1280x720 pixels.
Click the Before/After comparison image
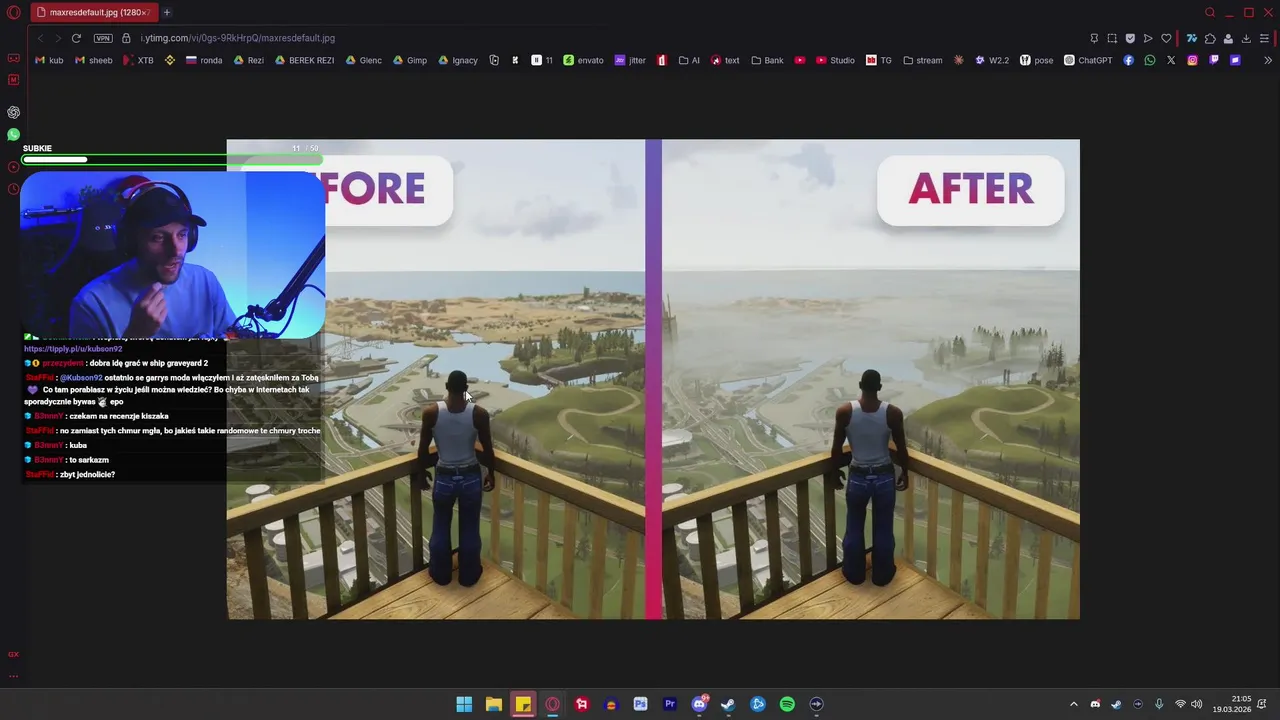(653, 379)
